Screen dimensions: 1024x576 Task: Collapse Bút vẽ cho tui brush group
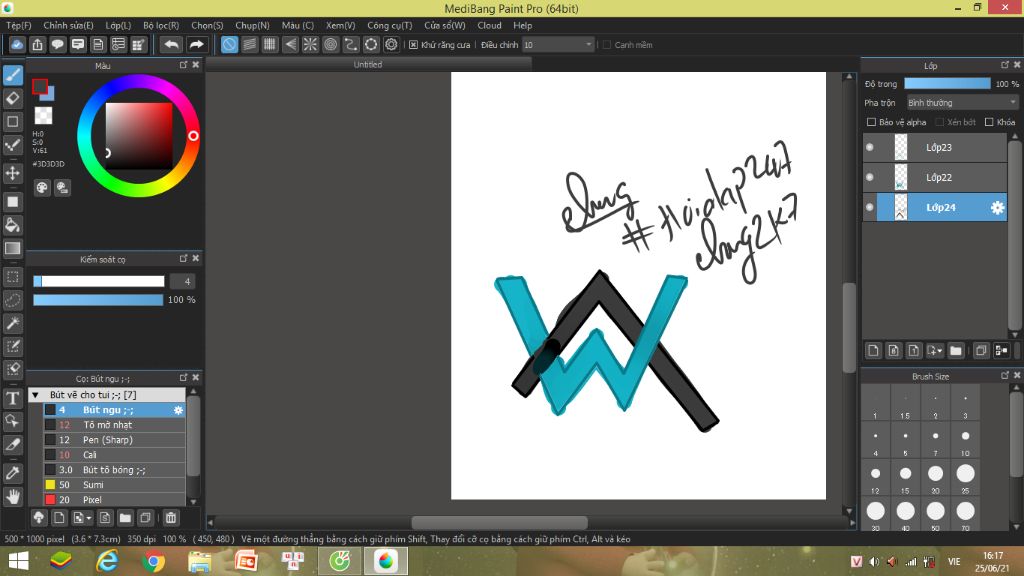tap(35, 395)
